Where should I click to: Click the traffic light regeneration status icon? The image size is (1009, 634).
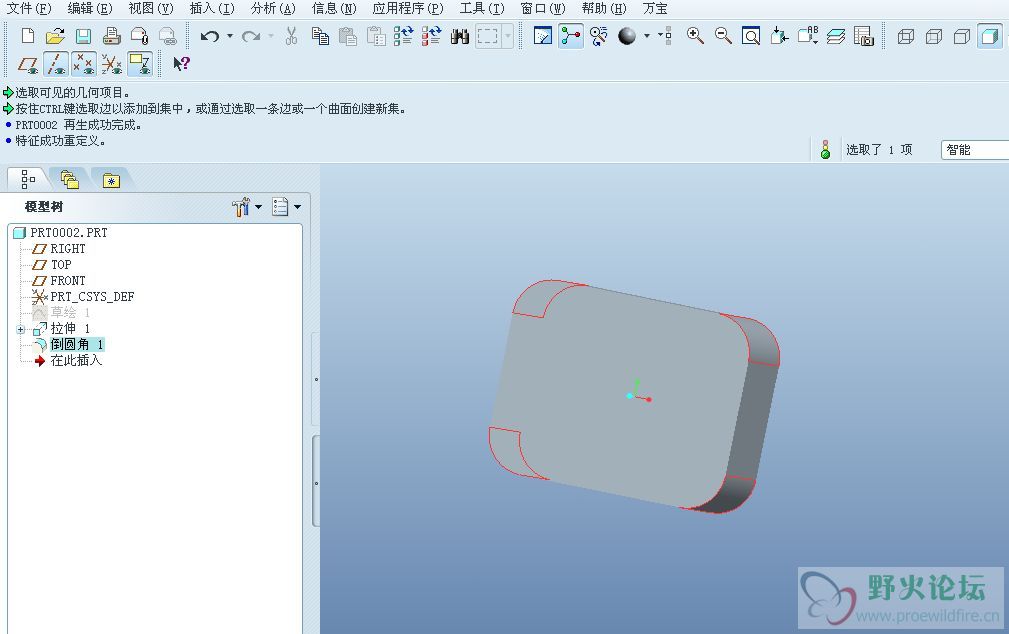coord(826,149)
